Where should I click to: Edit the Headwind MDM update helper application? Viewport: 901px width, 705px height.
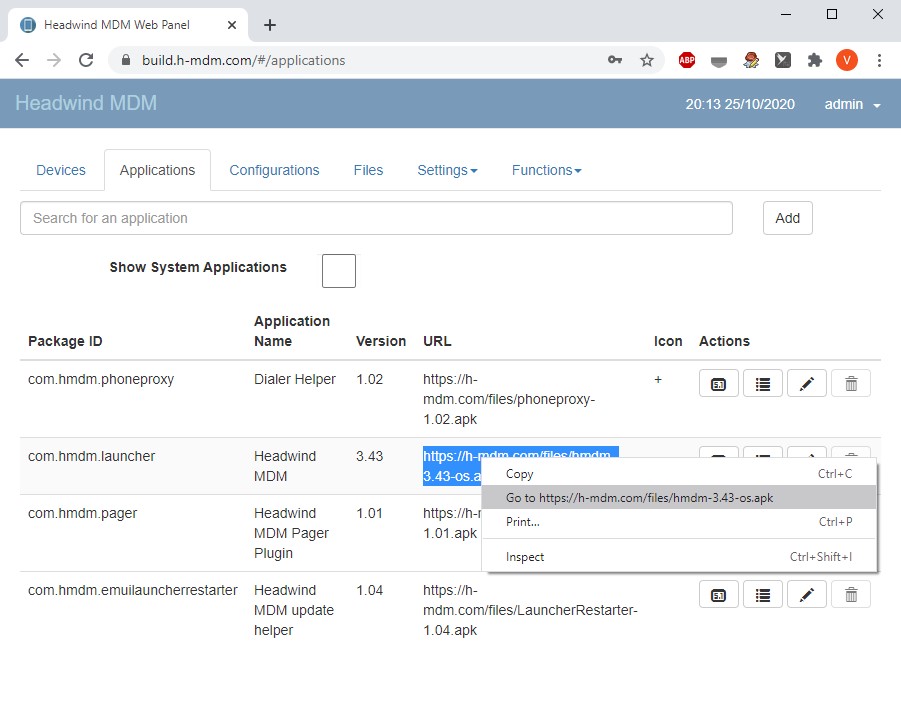tap(807, 595)
